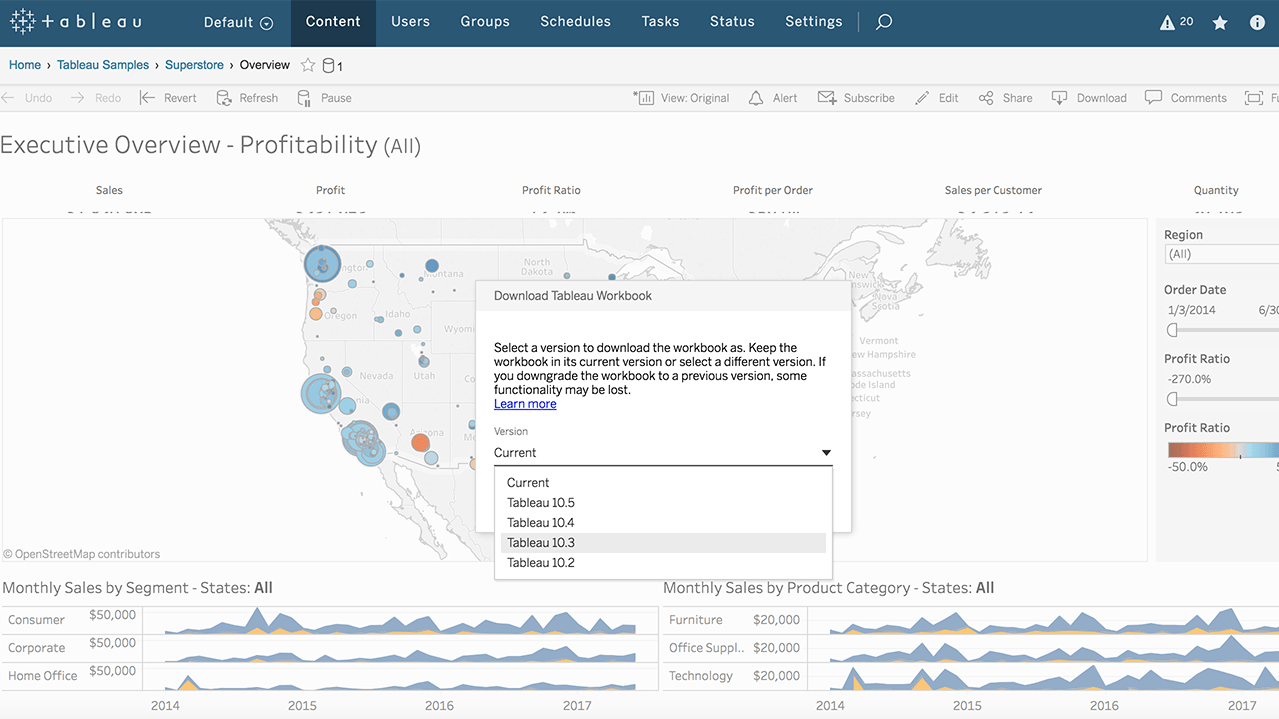This screenshot has width=1279, height=719.
Task: Open the Default site dropdown
Action: [x=238, y=22]
